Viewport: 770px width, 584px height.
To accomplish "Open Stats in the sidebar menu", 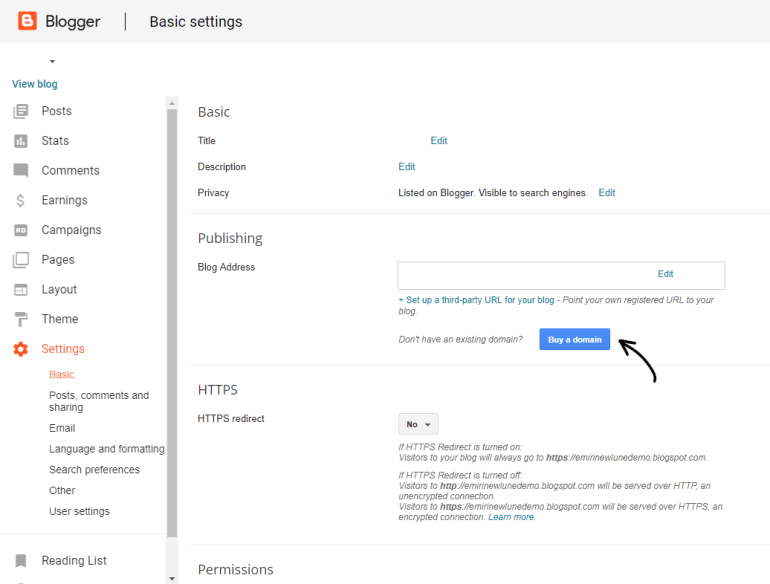I will coord(55,141).
